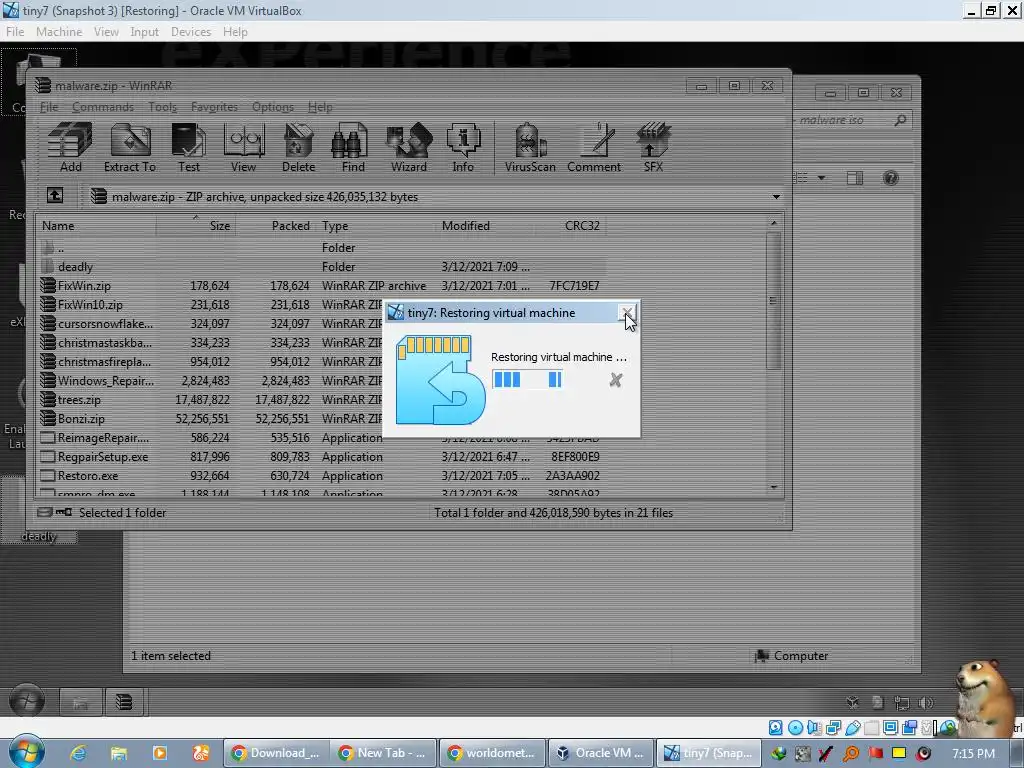Click the Internet Explorer icon on host taskbar
This screenshot has width=1024, height=768.
coord(78,753)
